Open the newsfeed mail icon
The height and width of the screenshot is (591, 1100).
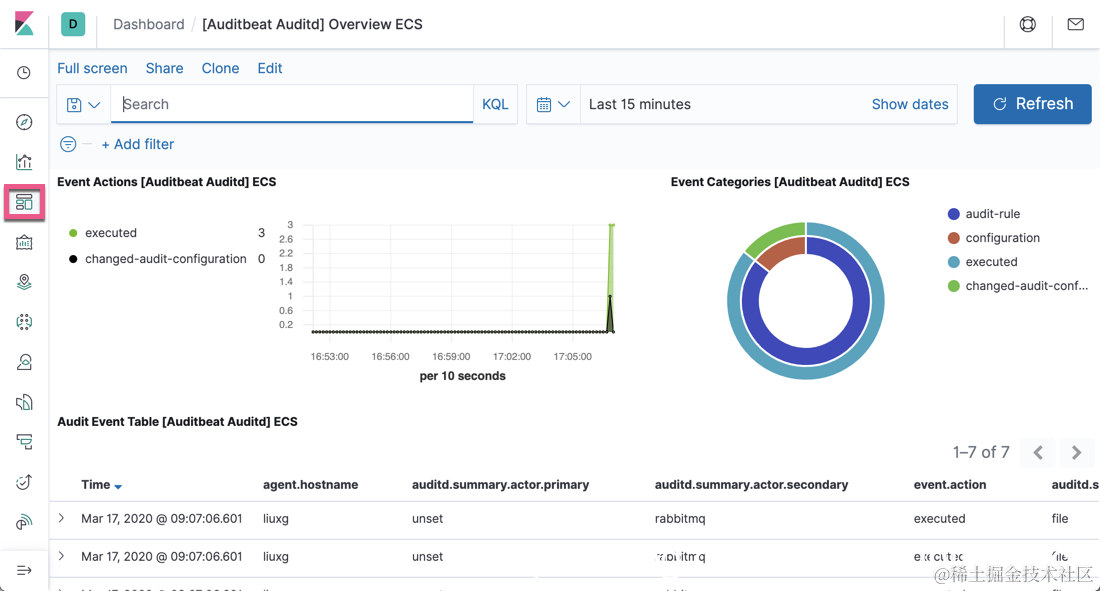coord(1075,24)
